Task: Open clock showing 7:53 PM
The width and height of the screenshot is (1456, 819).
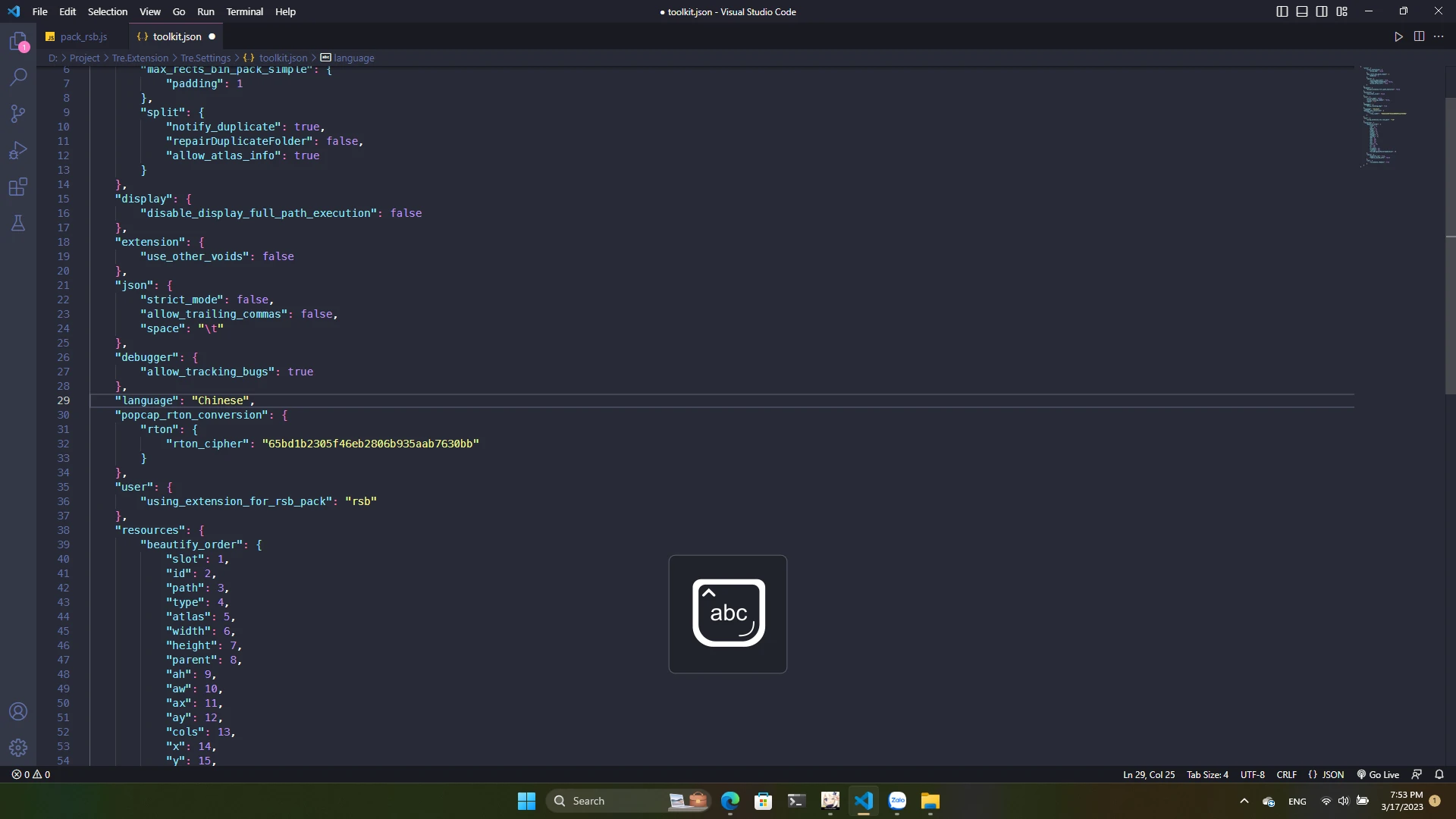Action: pos(1401,801)
